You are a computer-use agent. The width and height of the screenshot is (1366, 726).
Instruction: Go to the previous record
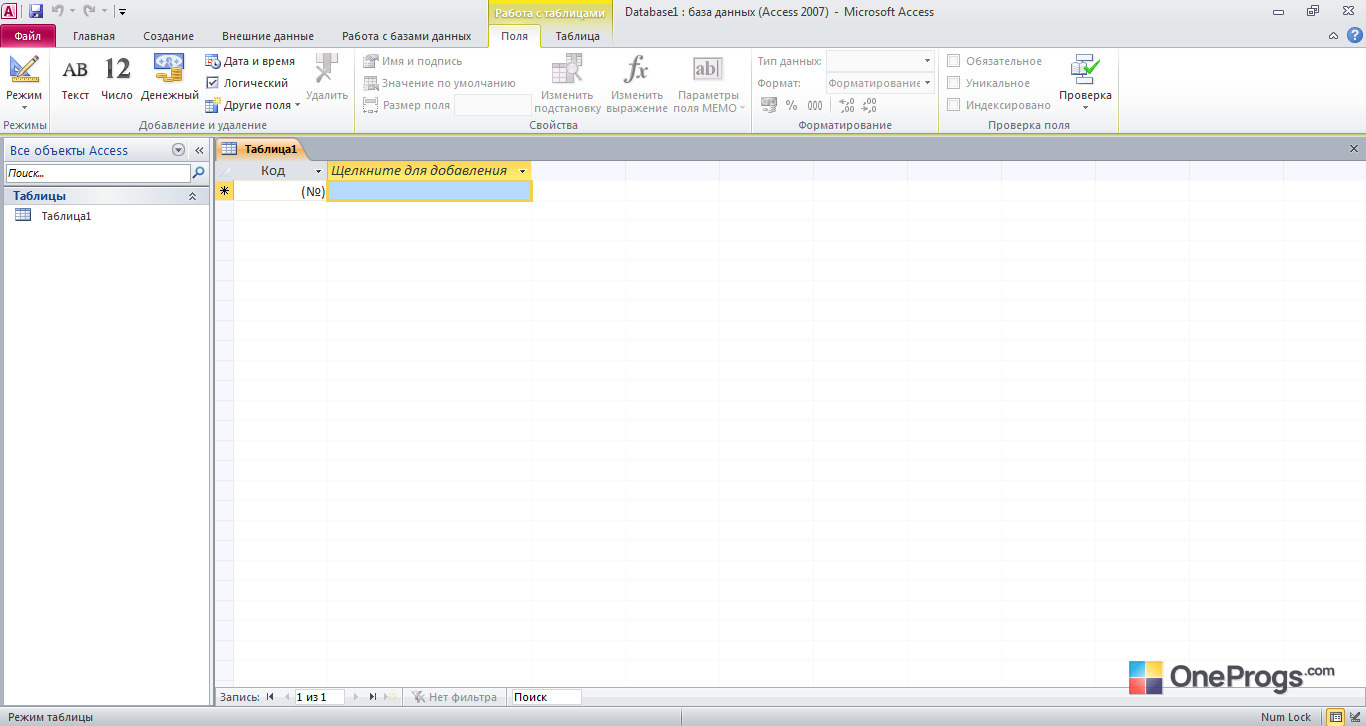(287, 697)
